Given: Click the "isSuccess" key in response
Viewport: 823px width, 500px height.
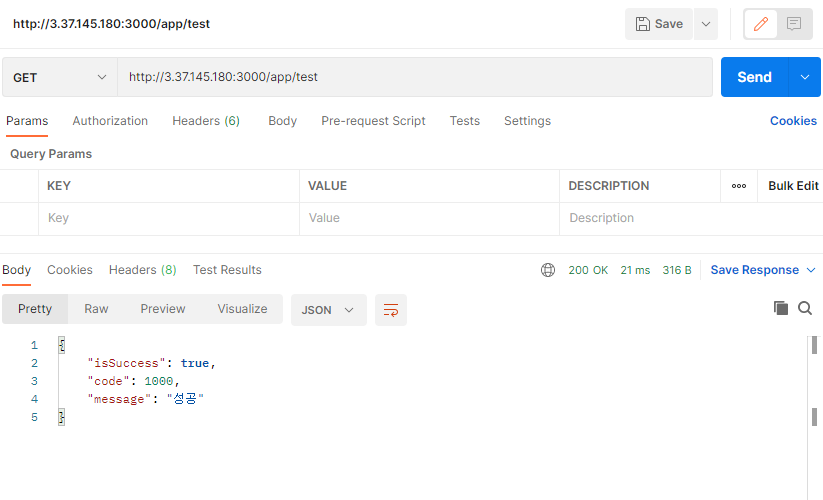Looking at the screenshot, I should (x=126, y=363).
